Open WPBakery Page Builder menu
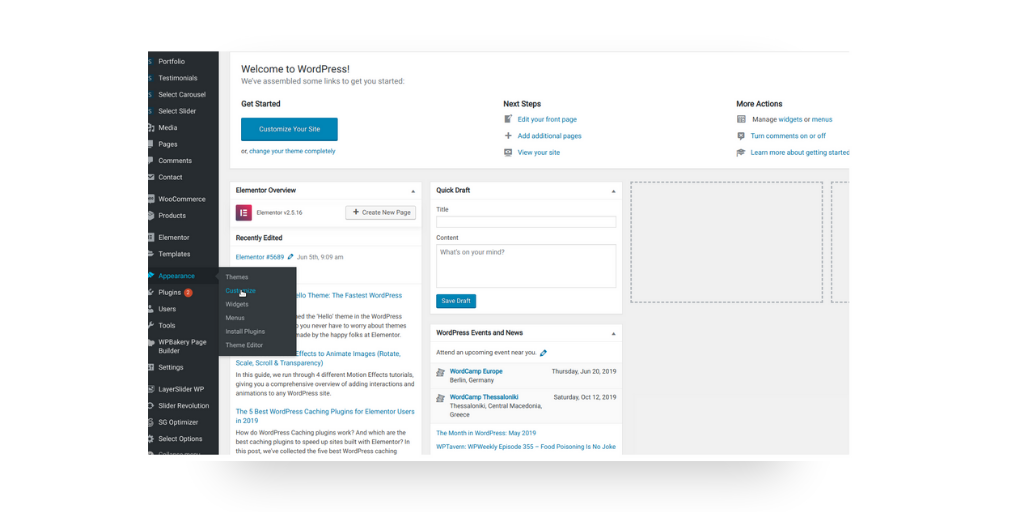 [x=182, y=346]
